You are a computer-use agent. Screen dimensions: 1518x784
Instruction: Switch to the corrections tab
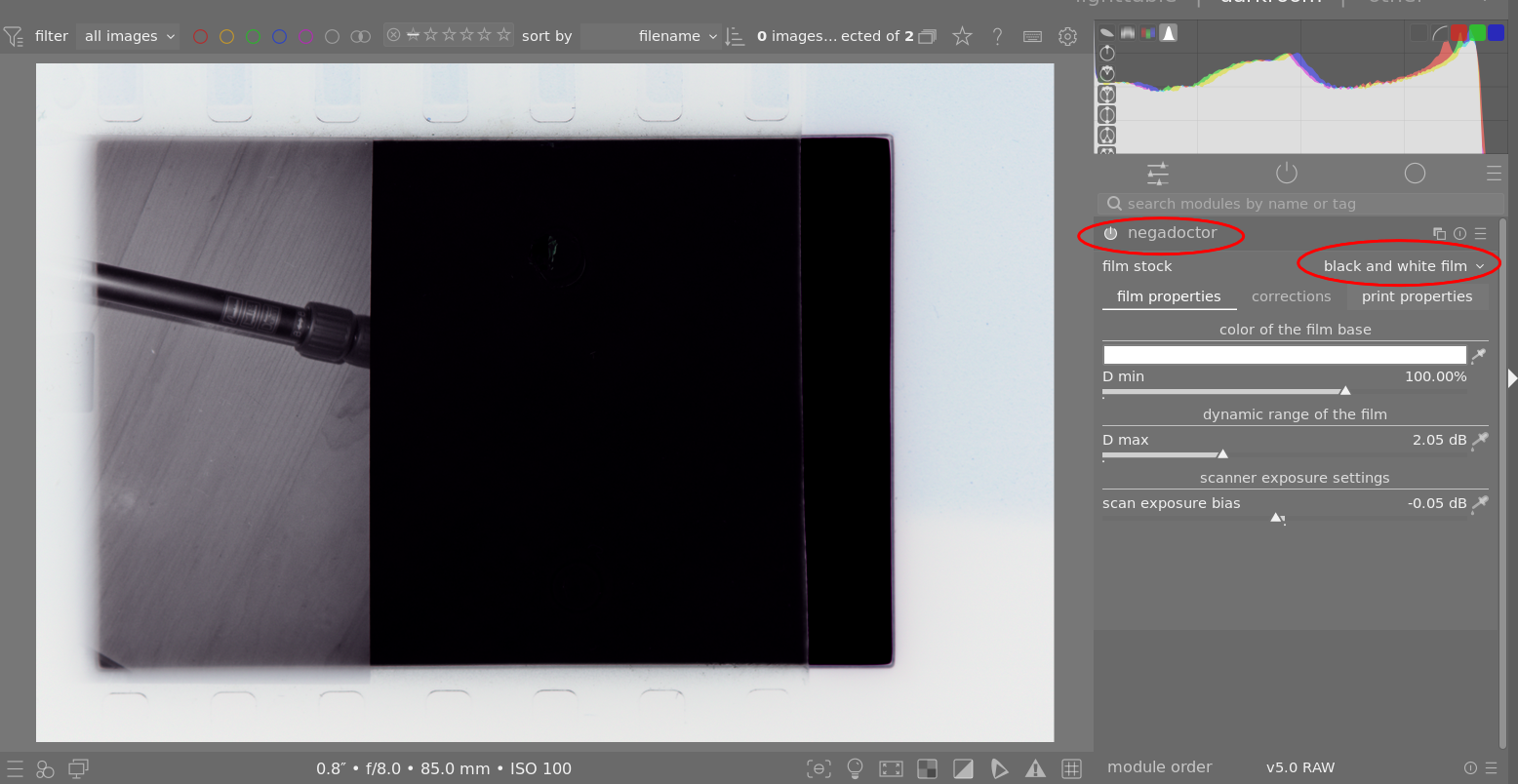(x=1291, y=296)
